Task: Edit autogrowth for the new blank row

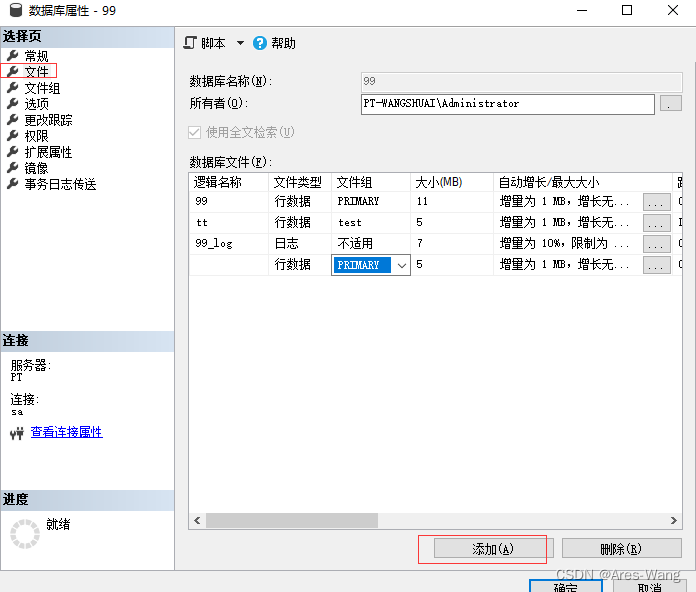Action: tap(656, 265)
